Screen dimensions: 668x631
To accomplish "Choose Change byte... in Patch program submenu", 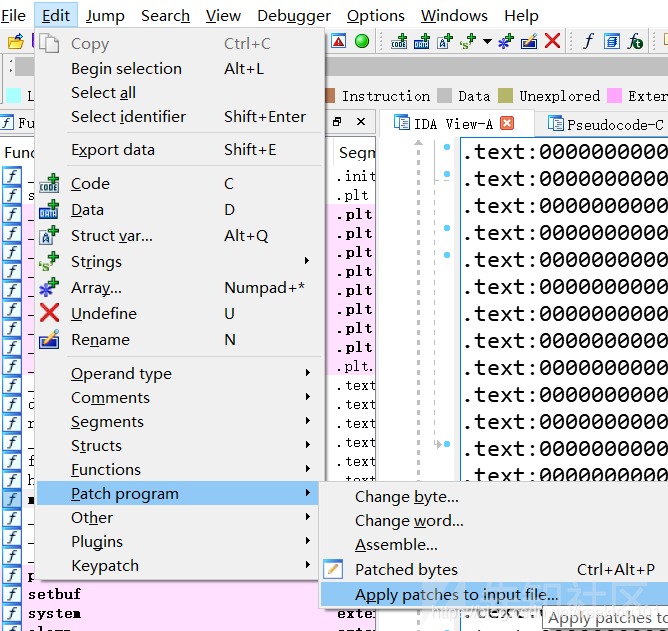I will tap(494, 497).
